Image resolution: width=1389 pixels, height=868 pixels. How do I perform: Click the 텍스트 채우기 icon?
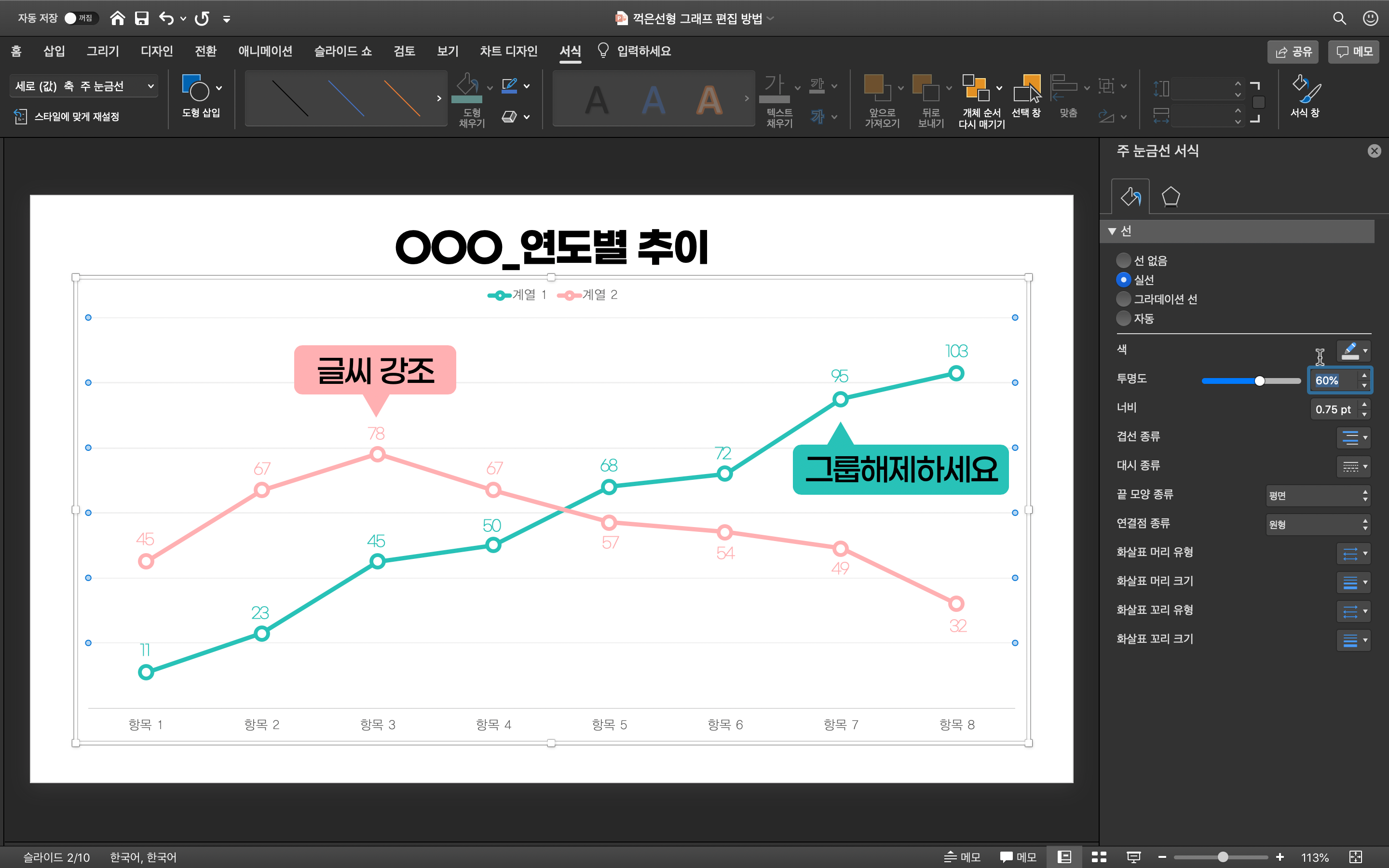click(775, 88)
